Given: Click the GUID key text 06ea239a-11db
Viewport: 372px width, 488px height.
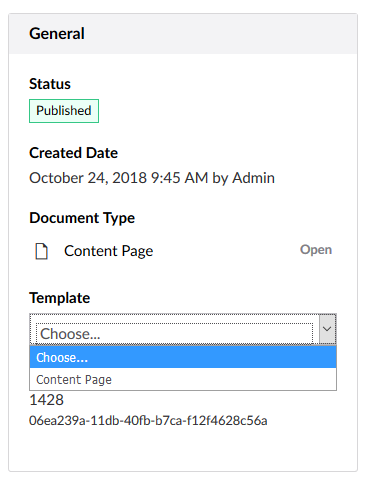Looking at the screenshot, I should click(x=148, y=421).
